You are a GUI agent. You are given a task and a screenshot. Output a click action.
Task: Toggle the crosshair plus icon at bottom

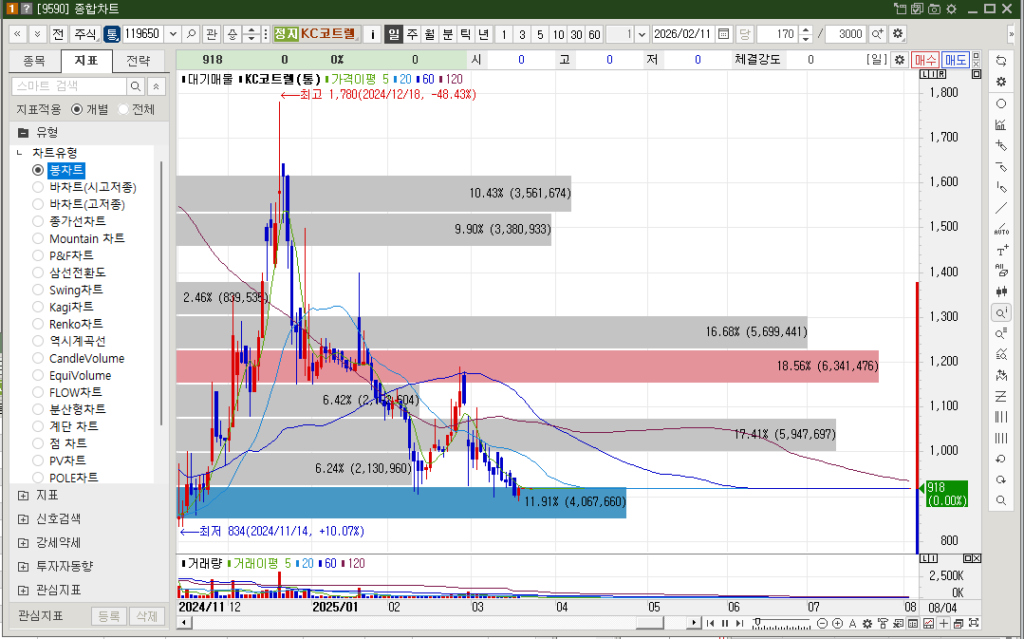[x=944, y=623]
